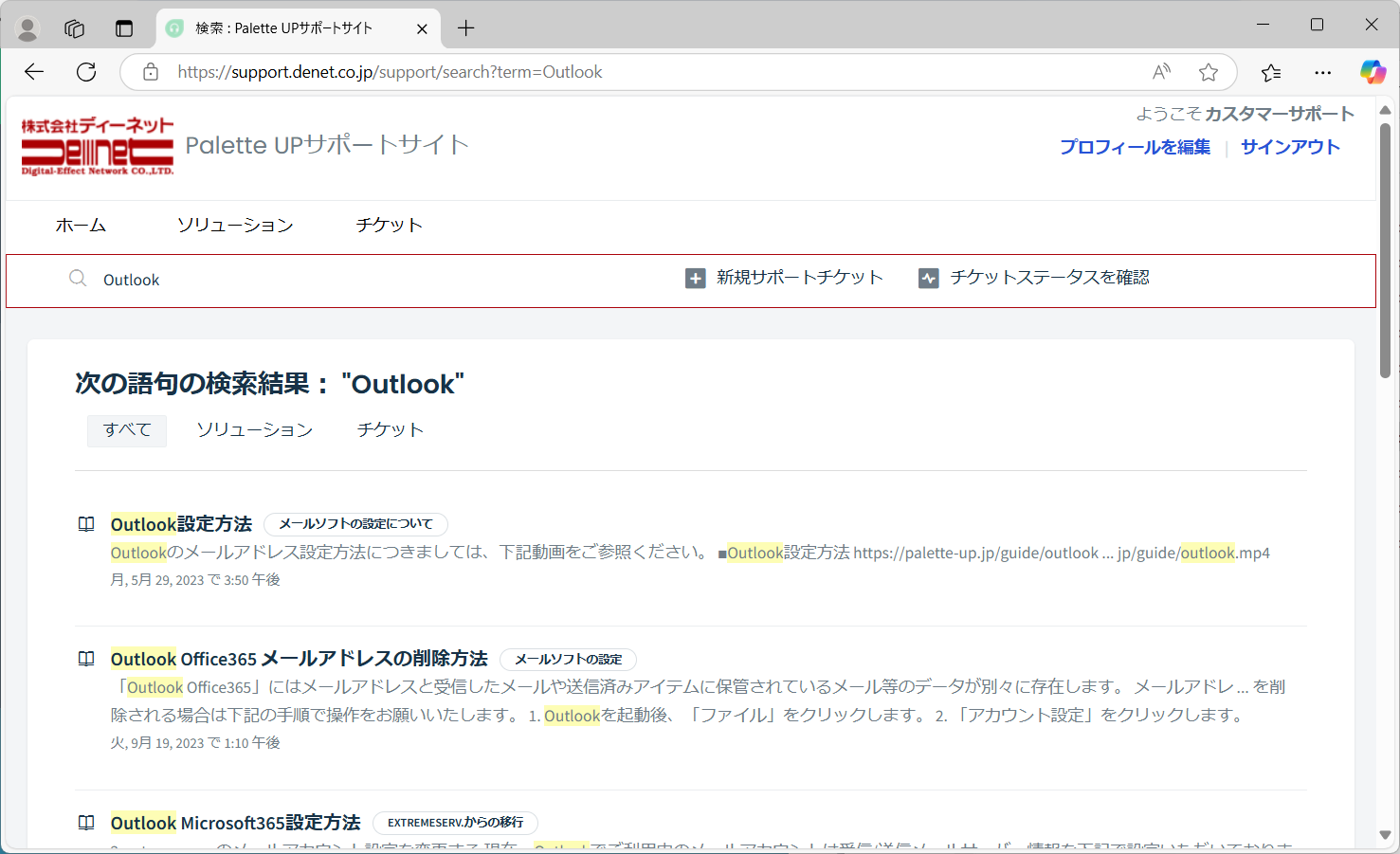This screenshot has width=1400, height=854.
Task: Click the メールソフトの設定について category tag
Action: pos(355,524)
